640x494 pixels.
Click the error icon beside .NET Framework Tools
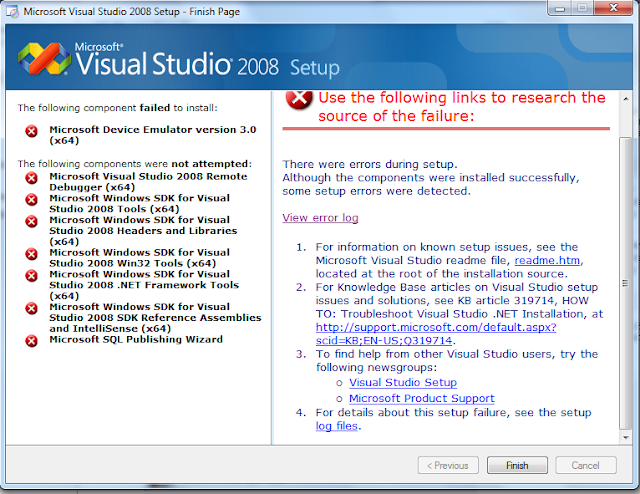click(x=31, y=276)
